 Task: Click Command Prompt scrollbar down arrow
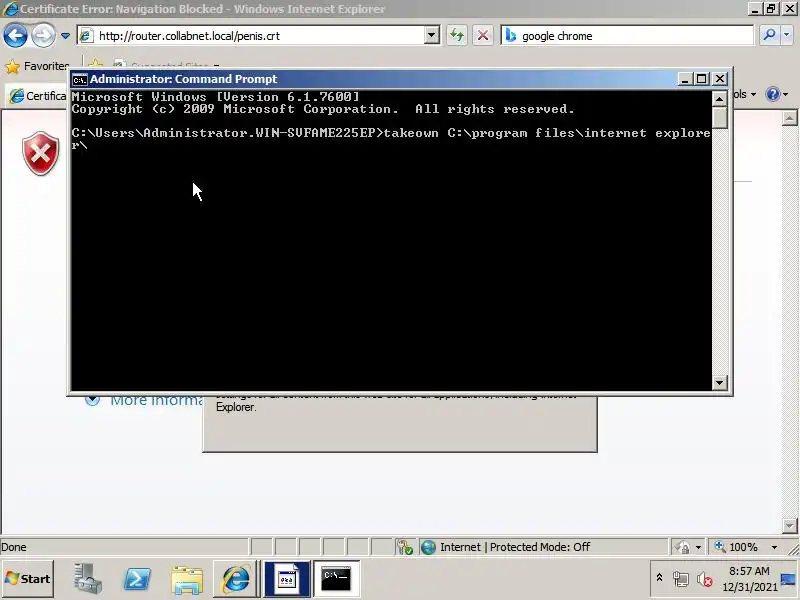tap(719, 382)
